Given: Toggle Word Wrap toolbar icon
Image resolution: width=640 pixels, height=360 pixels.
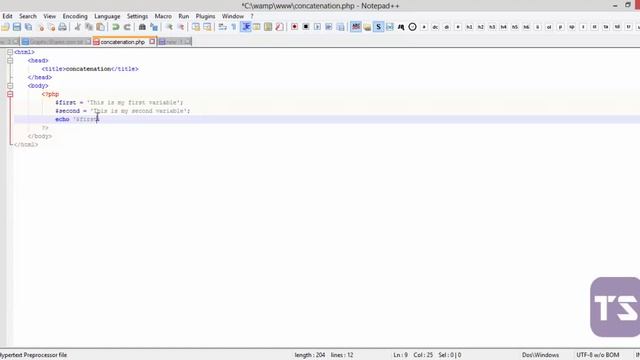Looking at the screenshot, I should [x=222, y=27].
